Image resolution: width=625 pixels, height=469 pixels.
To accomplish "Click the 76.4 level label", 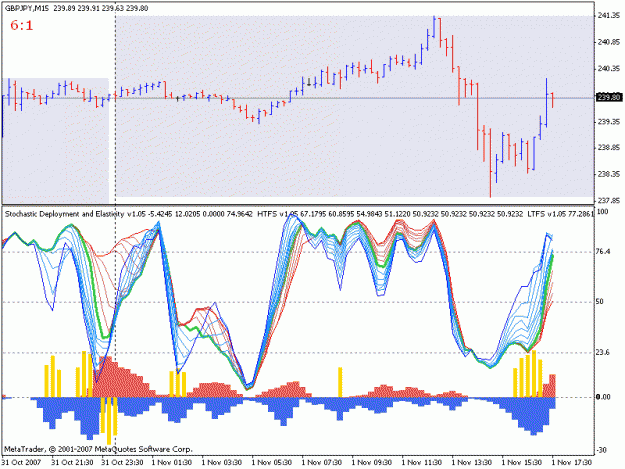I will click(x=603, y=251).
